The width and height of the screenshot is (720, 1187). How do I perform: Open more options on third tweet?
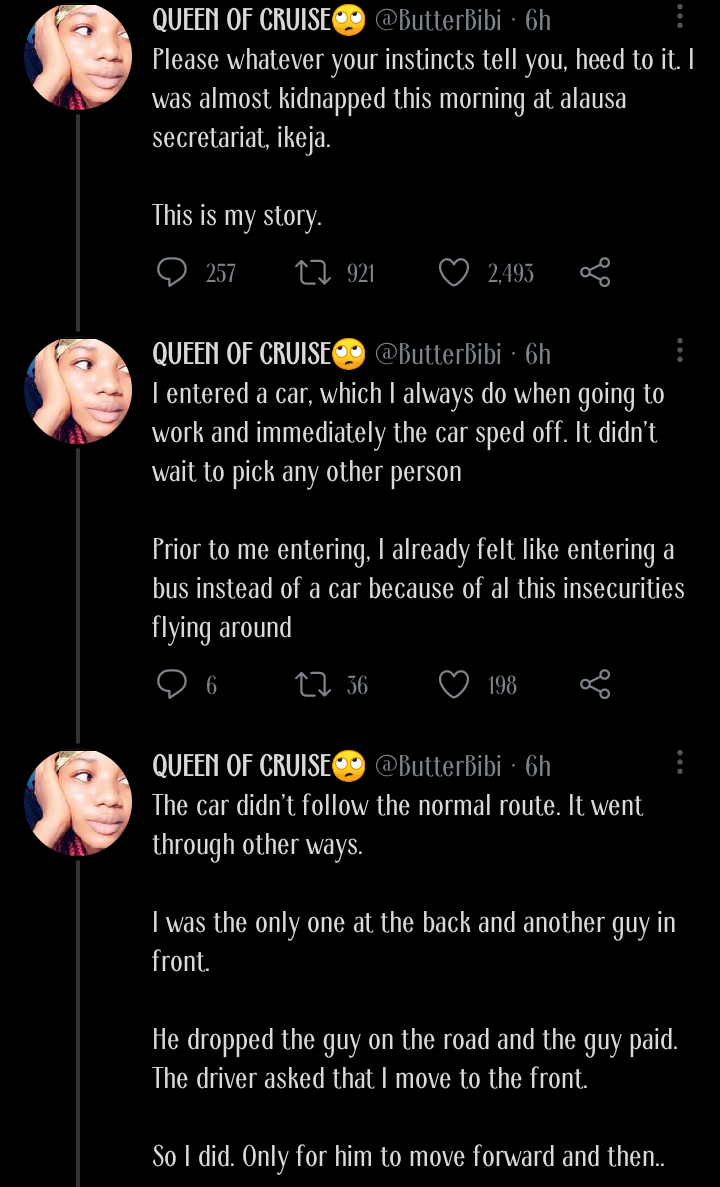680,762
